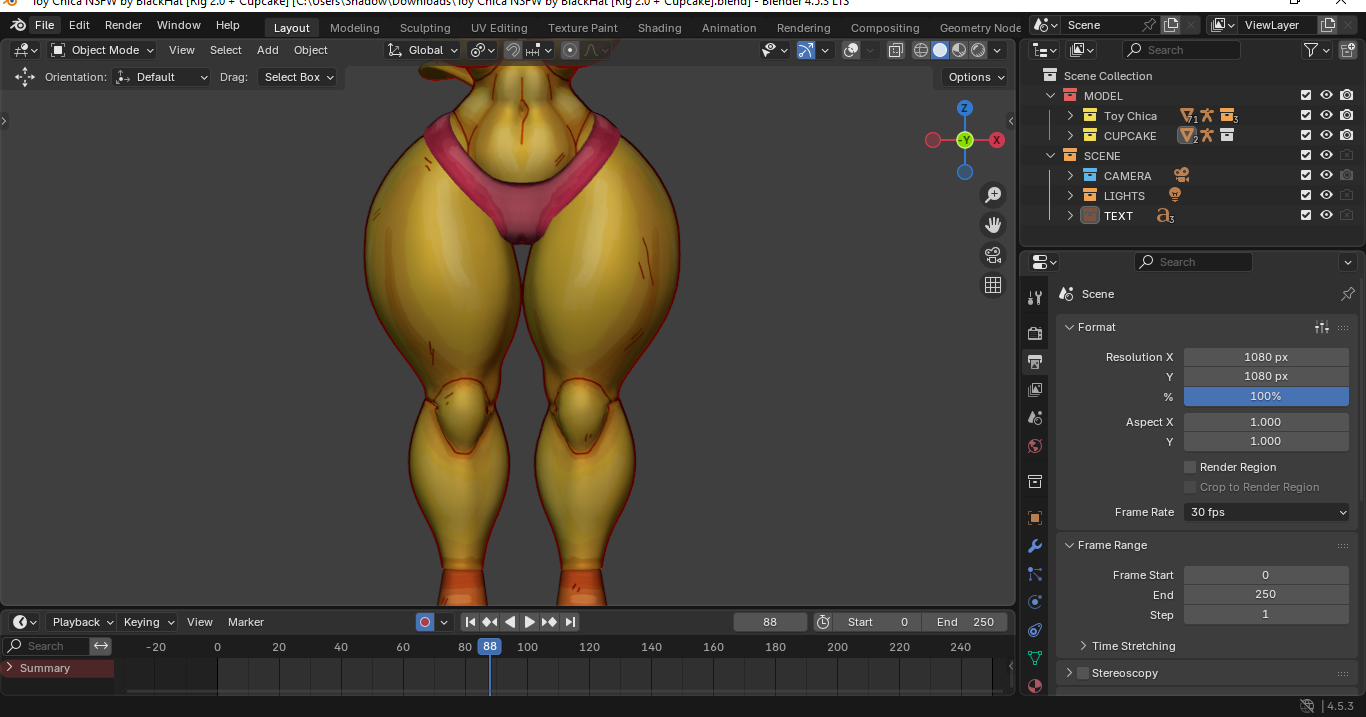The image size is (1366, 717).
Task: Enable the Stereoscopy checkbox
Action: (1082, 673)
